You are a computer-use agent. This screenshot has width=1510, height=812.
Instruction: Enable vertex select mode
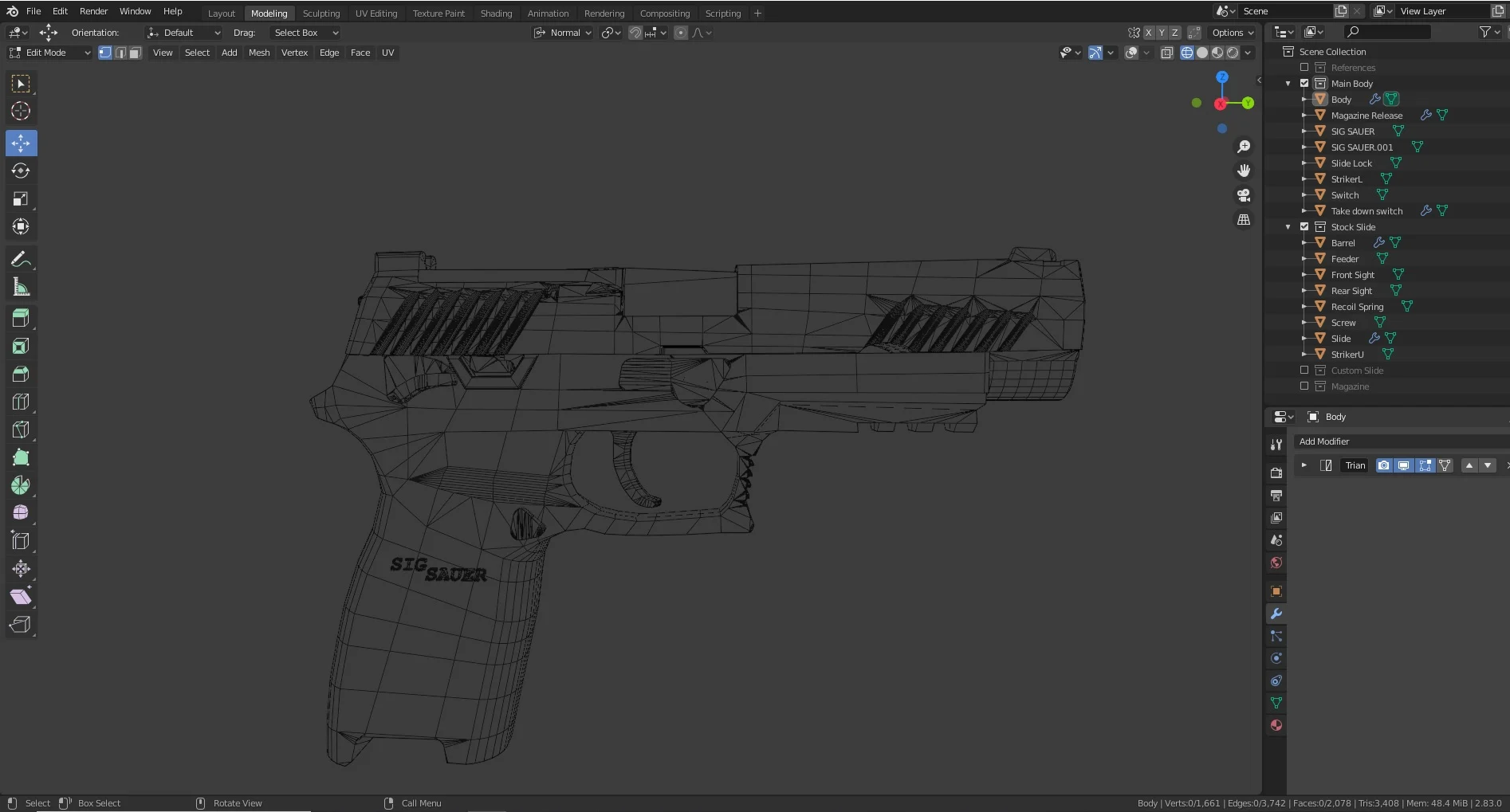point(105,53)
